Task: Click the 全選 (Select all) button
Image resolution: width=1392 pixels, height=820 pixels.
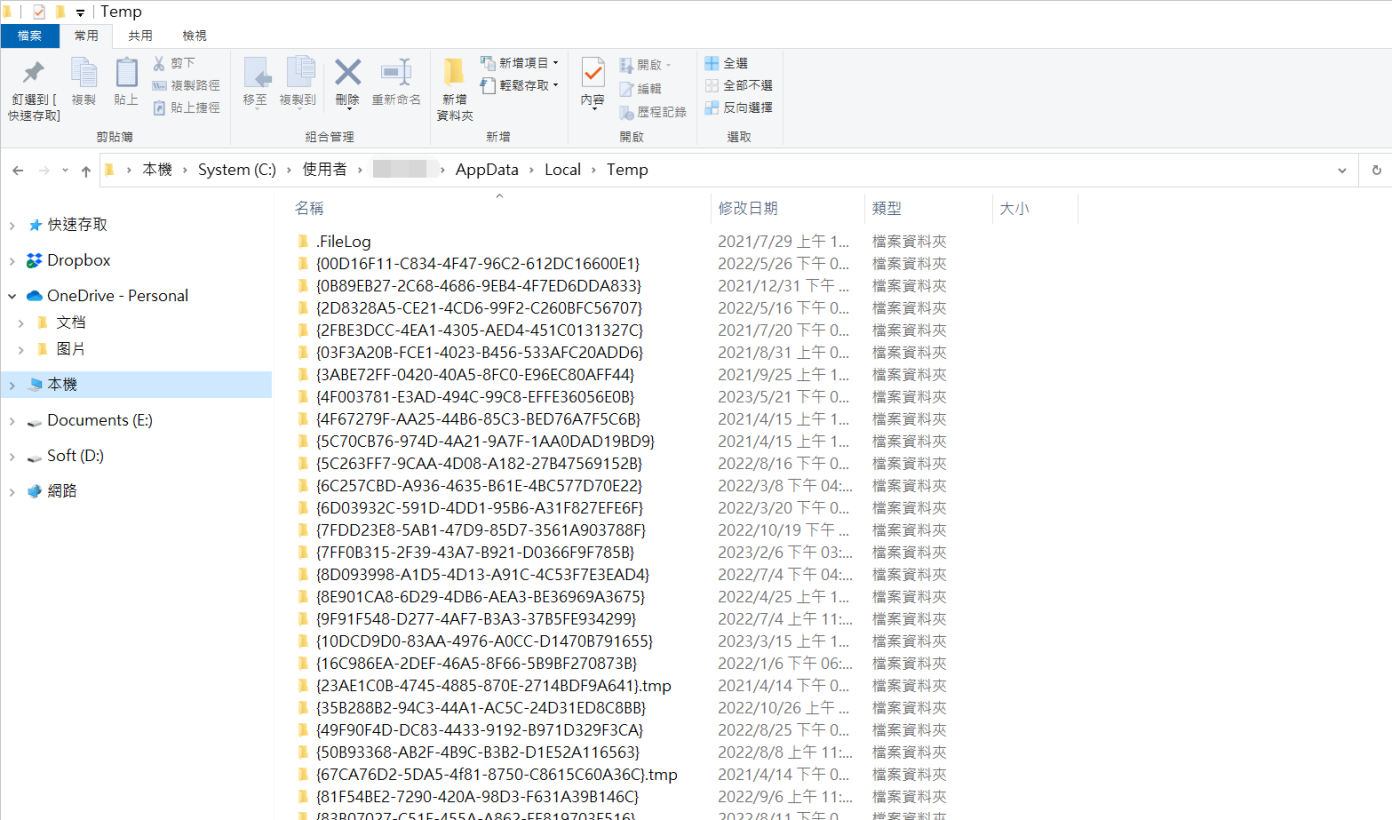Action: pyautogui.click(x=730, y=62)
